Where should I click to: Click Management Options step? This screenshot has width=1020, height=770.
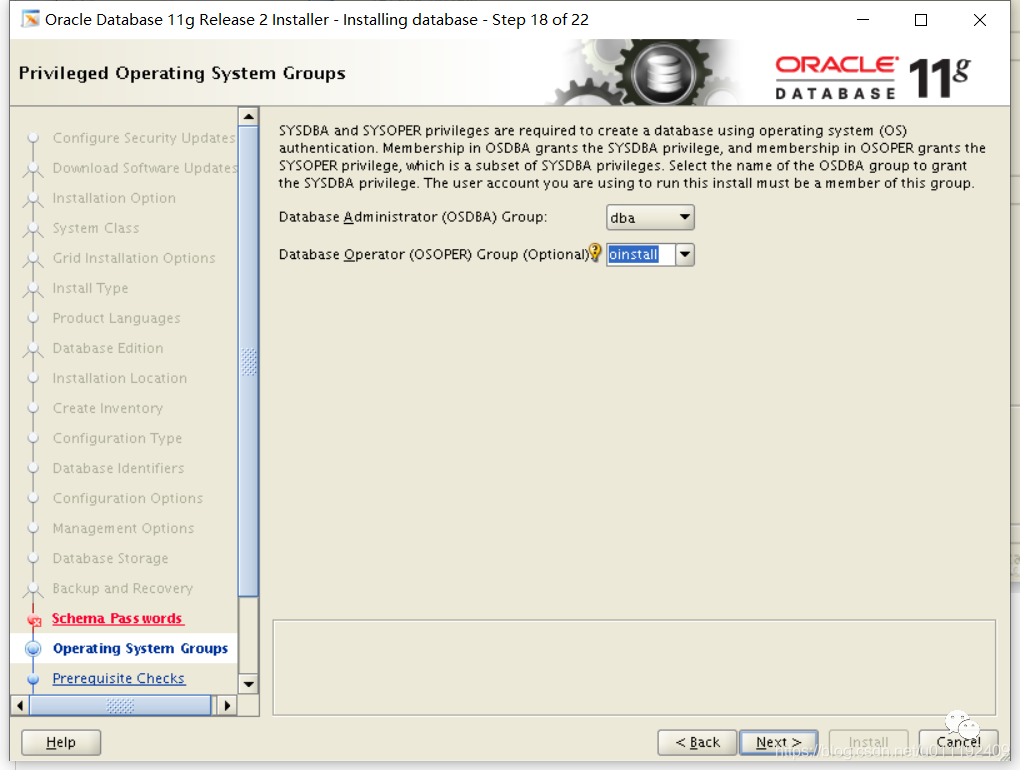coord(123,528)
